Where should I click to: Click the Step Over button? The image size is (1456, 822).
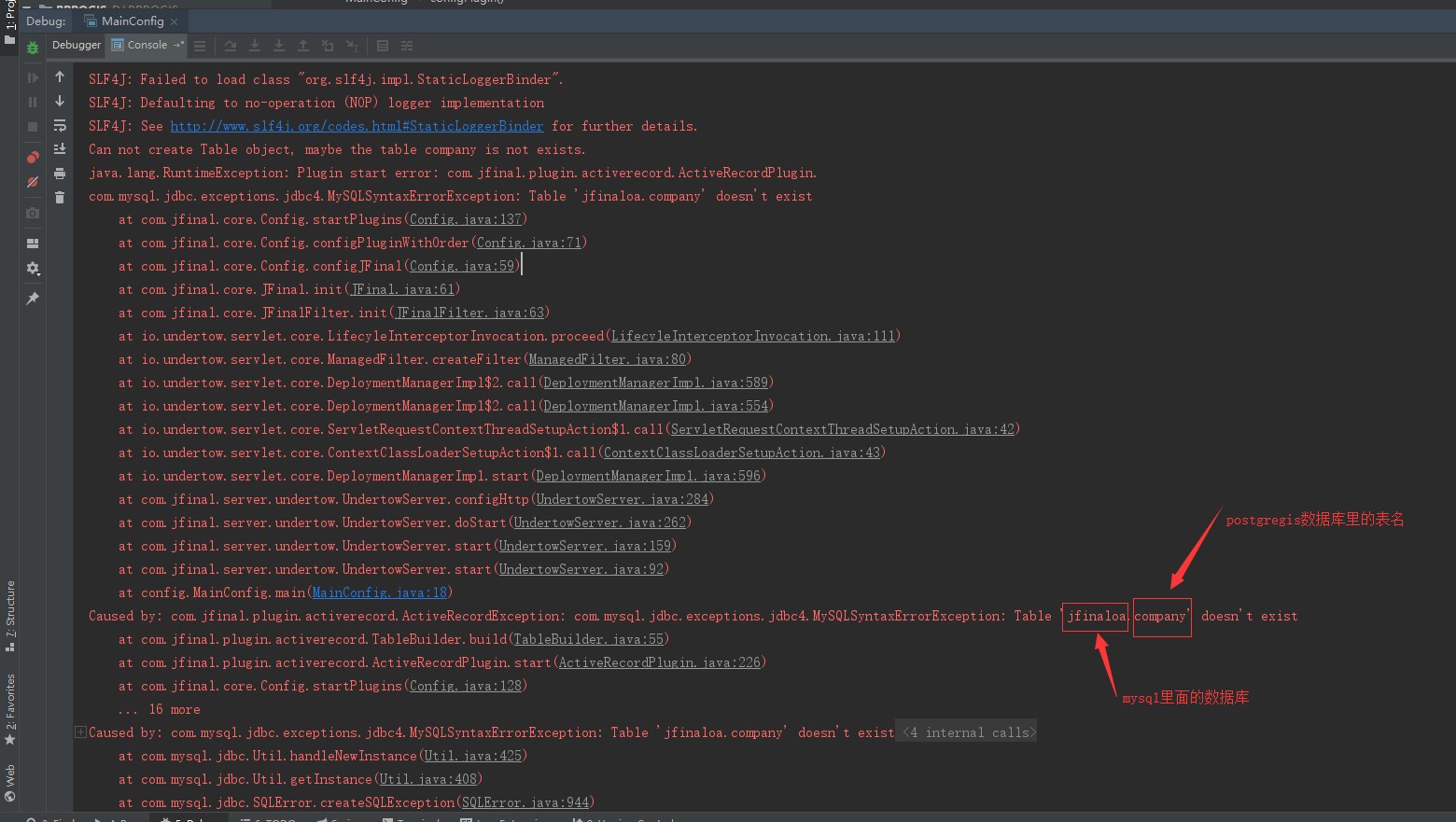231,46
